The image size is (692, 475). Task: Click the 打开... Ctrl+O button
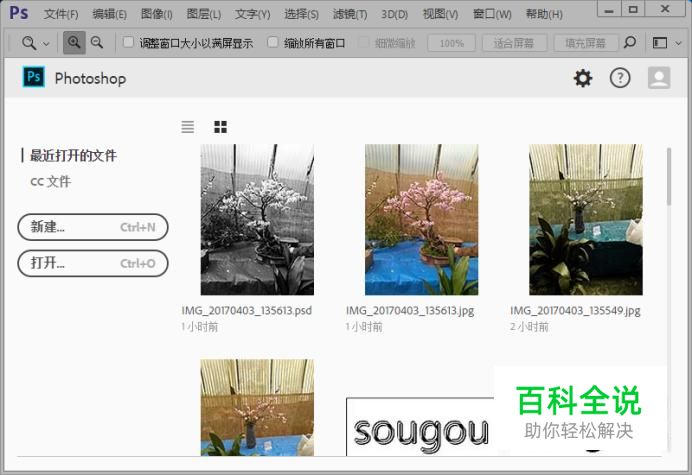coord(93,264)
